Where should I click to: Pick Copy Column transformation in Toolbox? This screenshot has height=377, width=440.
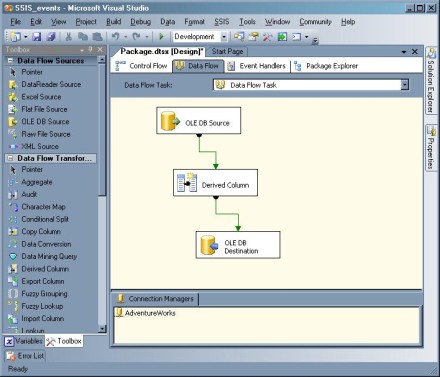(x=41, y=232)
